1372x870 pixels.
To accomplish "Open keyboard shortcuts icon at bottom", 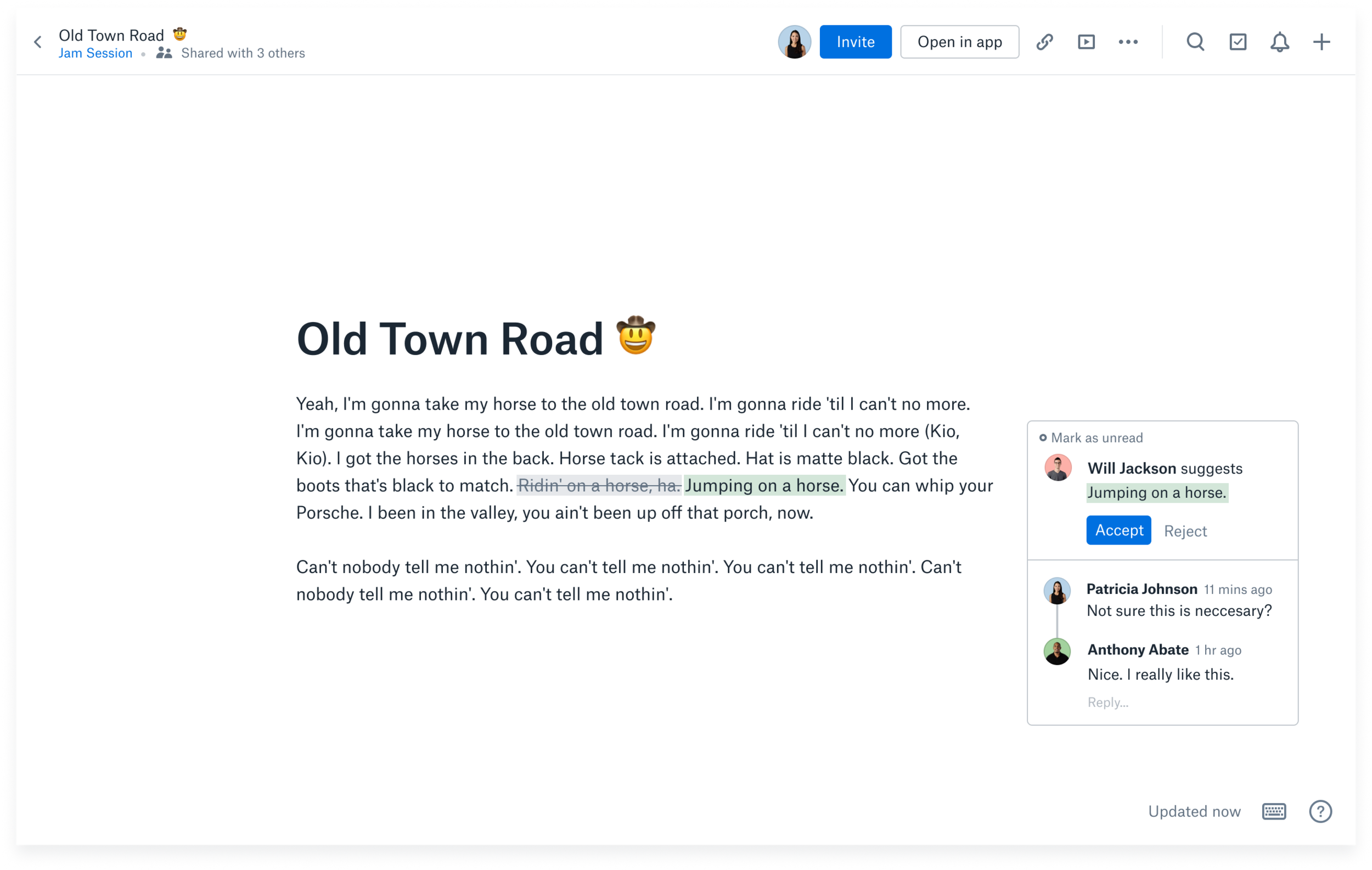I will 1274,811.
